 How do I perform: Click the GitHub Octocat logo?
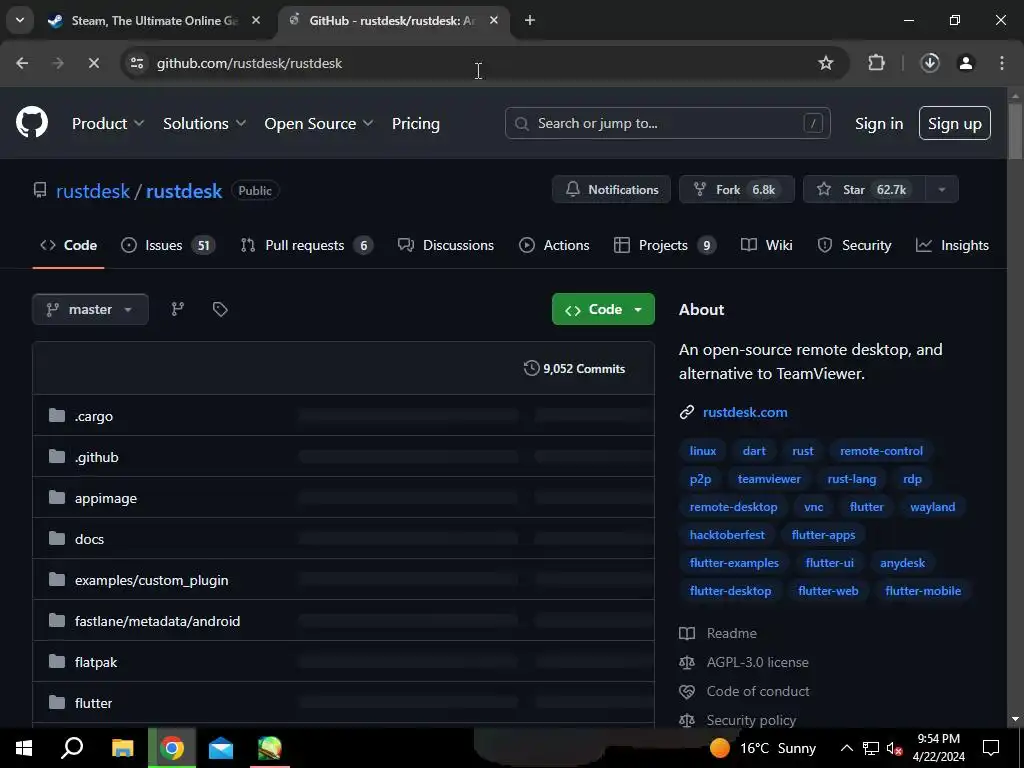click(32, 122)
